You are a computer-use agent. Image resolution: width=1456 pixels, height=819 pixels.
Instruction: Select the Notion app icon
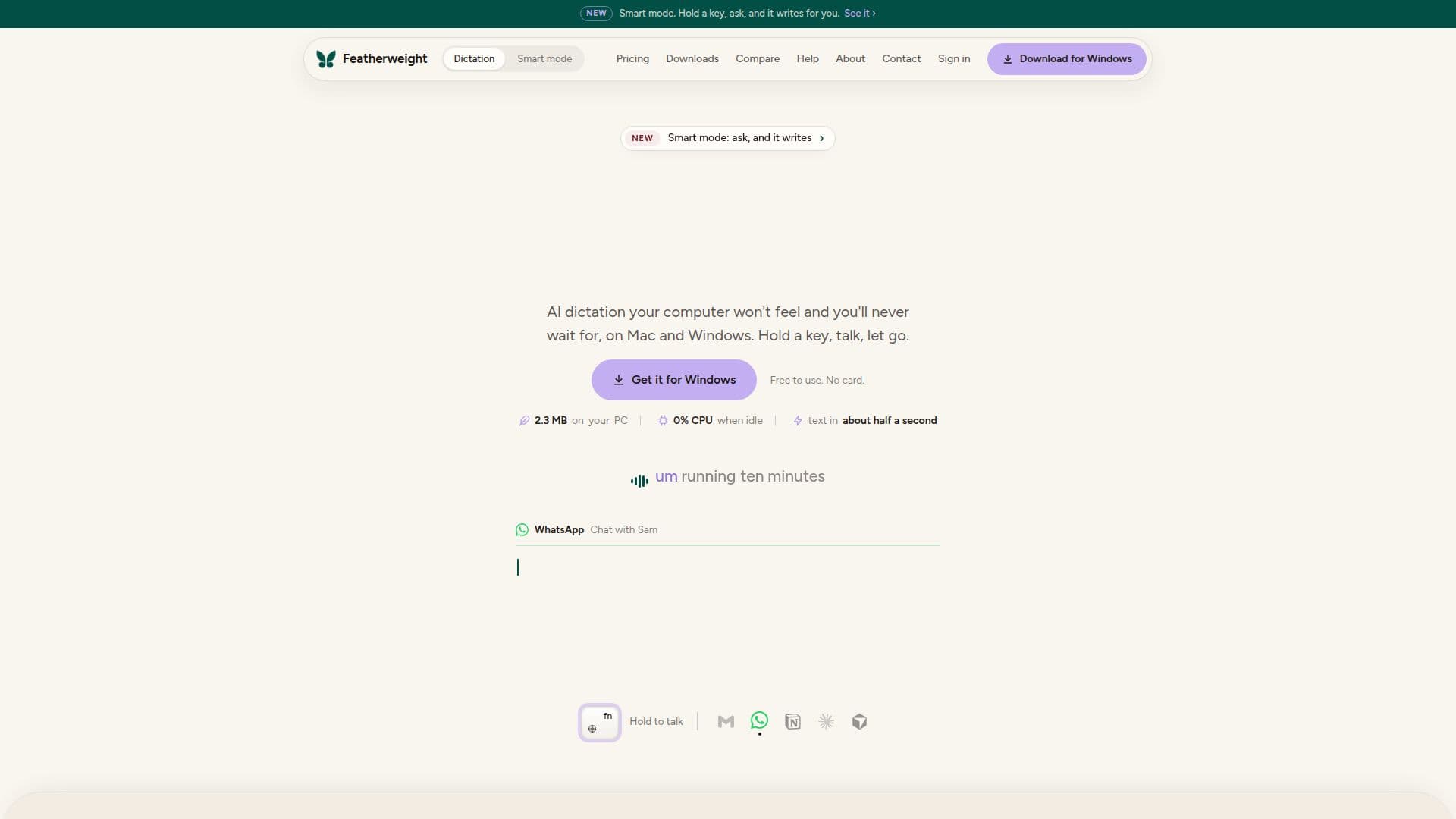[792, 722]
